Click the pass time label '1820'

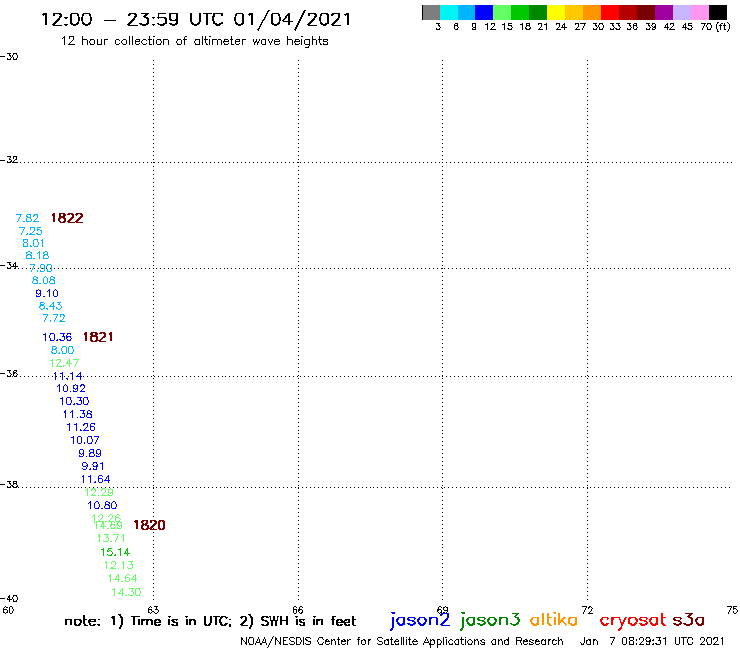pyautogui.click(x=149, y=525)
